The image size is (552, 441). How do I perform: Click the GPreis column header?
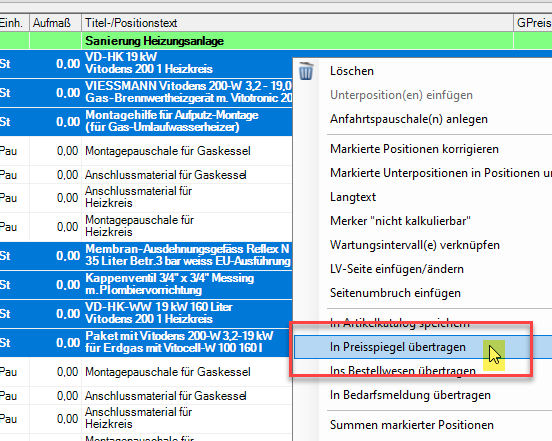coord(533,23)
